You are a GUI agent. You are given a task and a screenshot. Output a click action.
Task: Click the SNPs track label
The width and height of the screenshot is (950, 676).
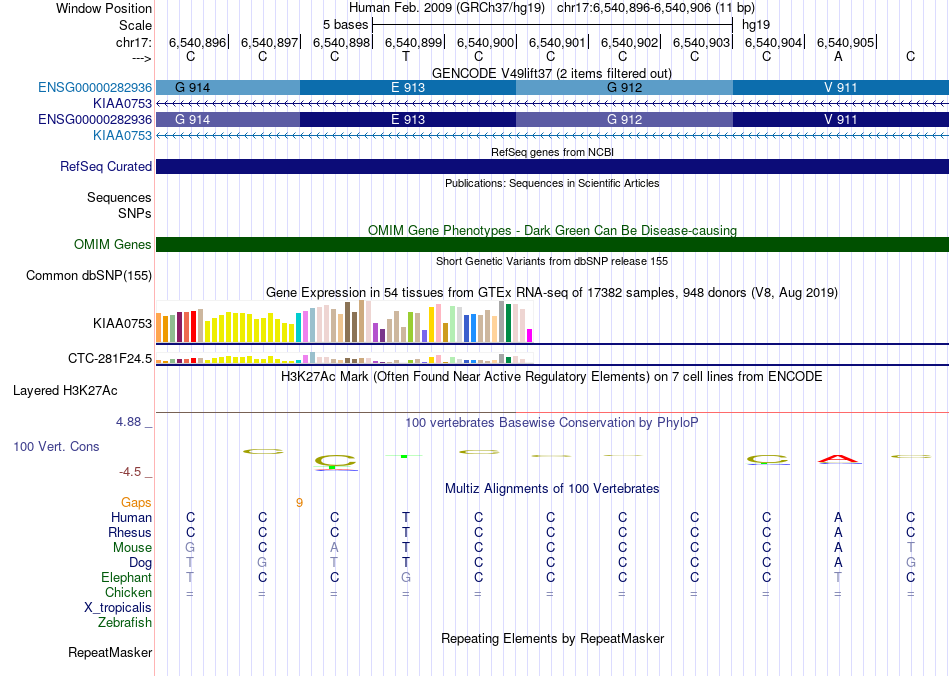135,213
